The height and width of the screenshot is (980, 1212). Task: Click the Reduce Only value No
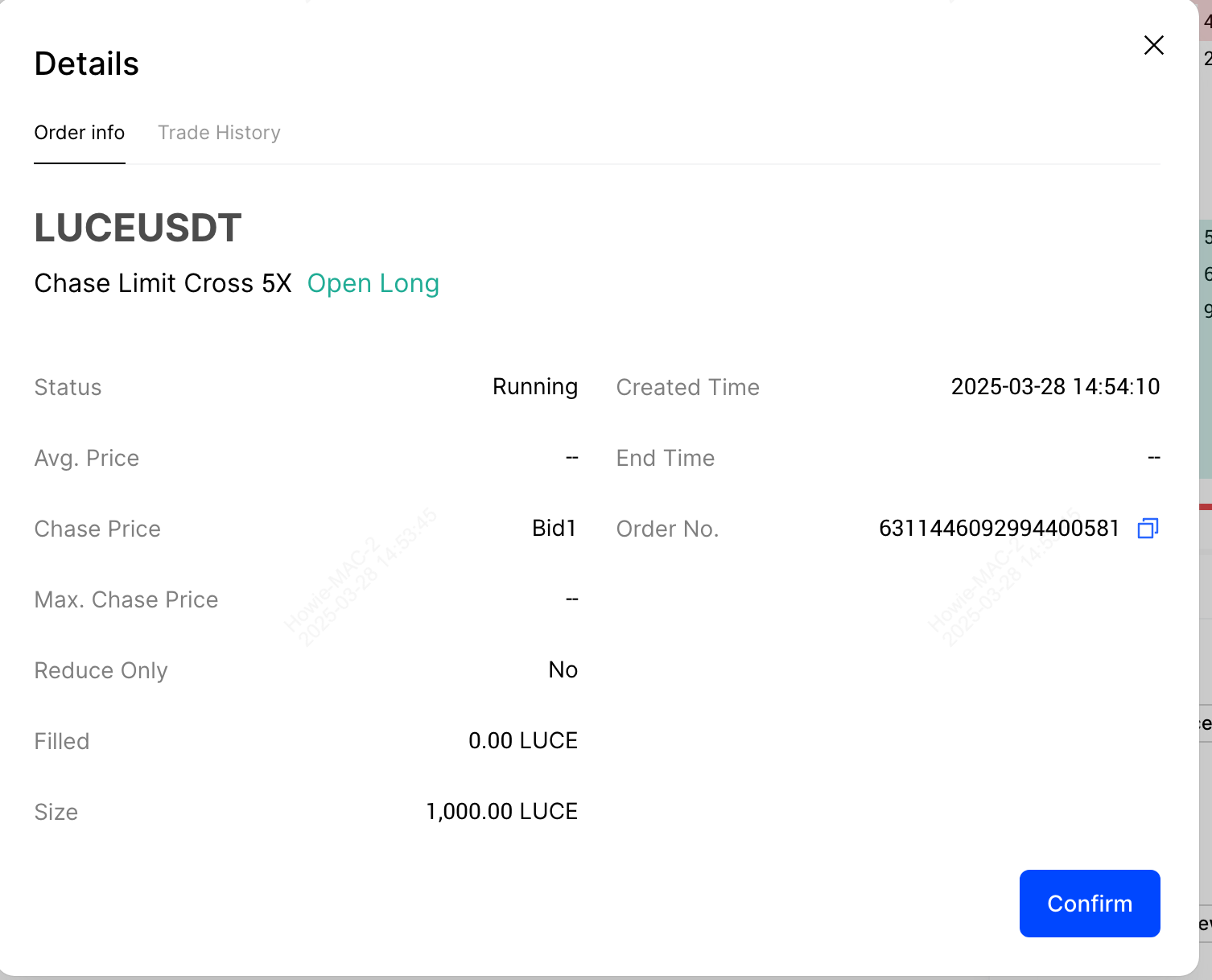pos(563,670)
